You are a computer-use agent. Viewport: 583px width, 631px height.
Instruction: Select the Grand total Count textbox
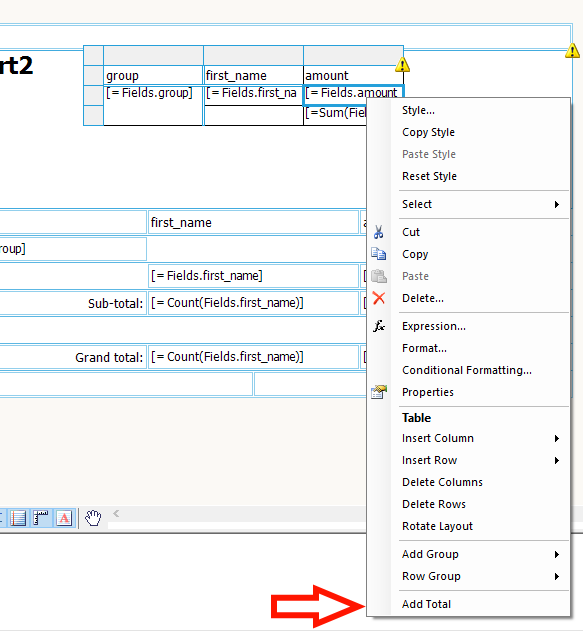tap(253, 357)
